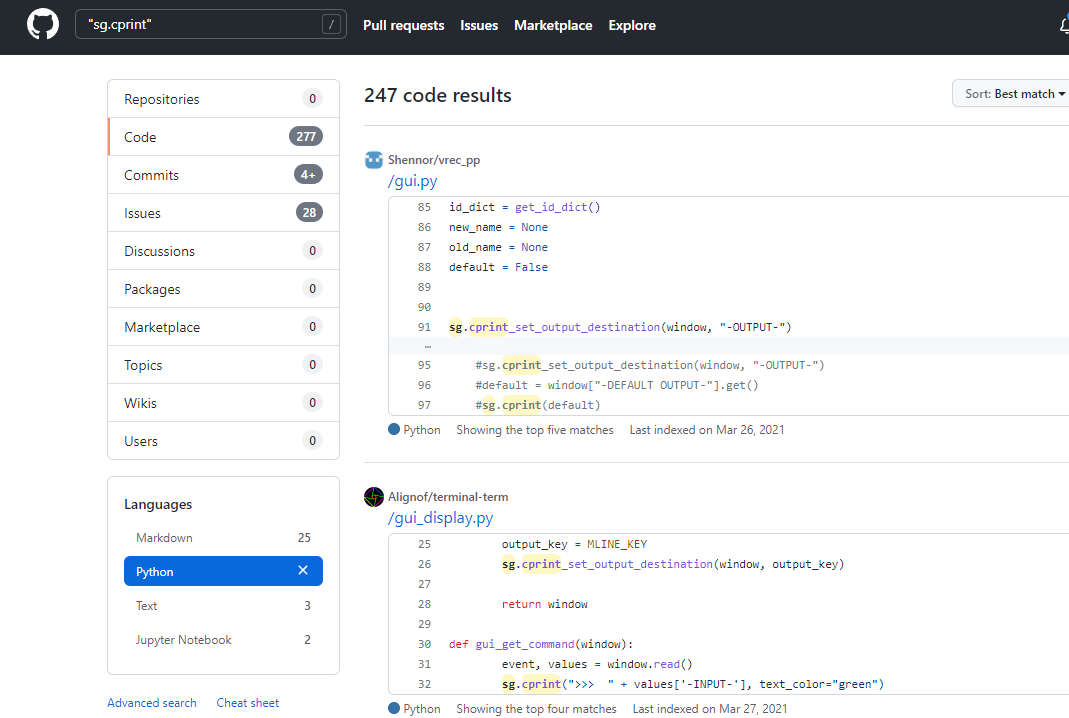
Task: Click the Python language dot under gui.py
Action: pos(394,430)
